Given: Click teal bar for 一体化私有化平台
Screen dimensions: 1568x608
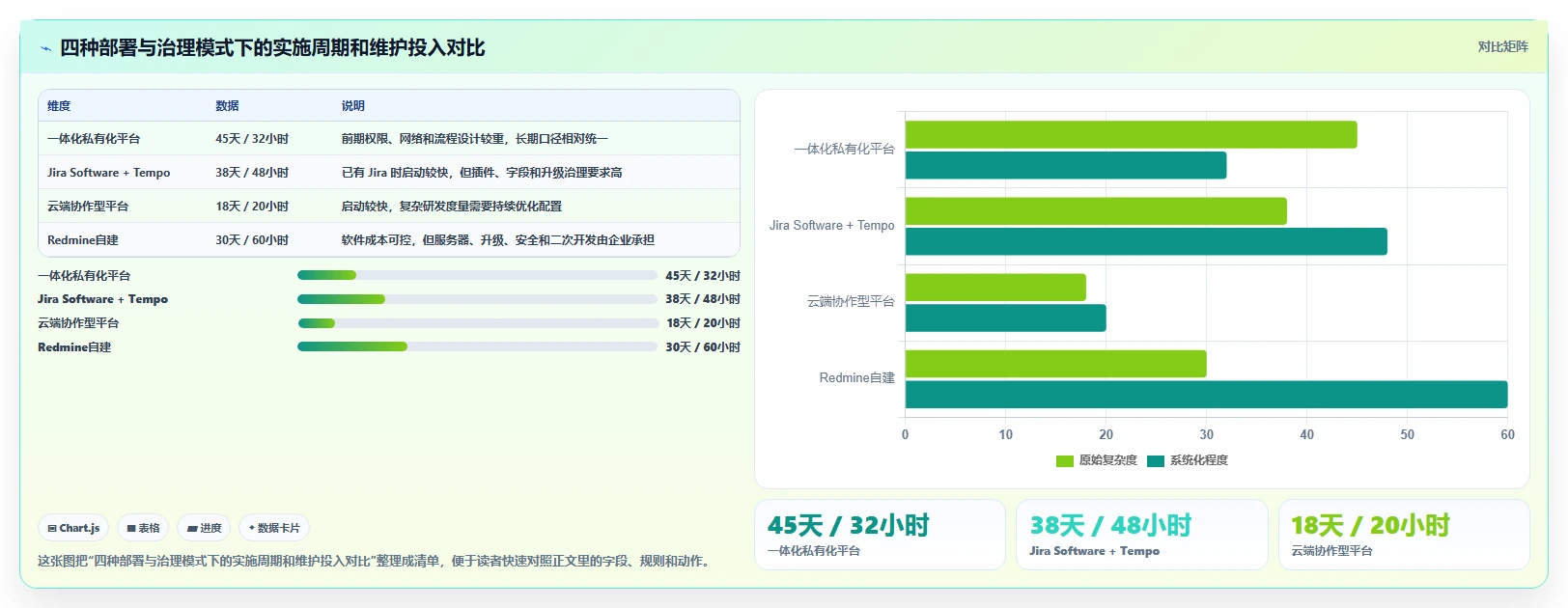Looking at the screenshot, I should coord(1066,165).
